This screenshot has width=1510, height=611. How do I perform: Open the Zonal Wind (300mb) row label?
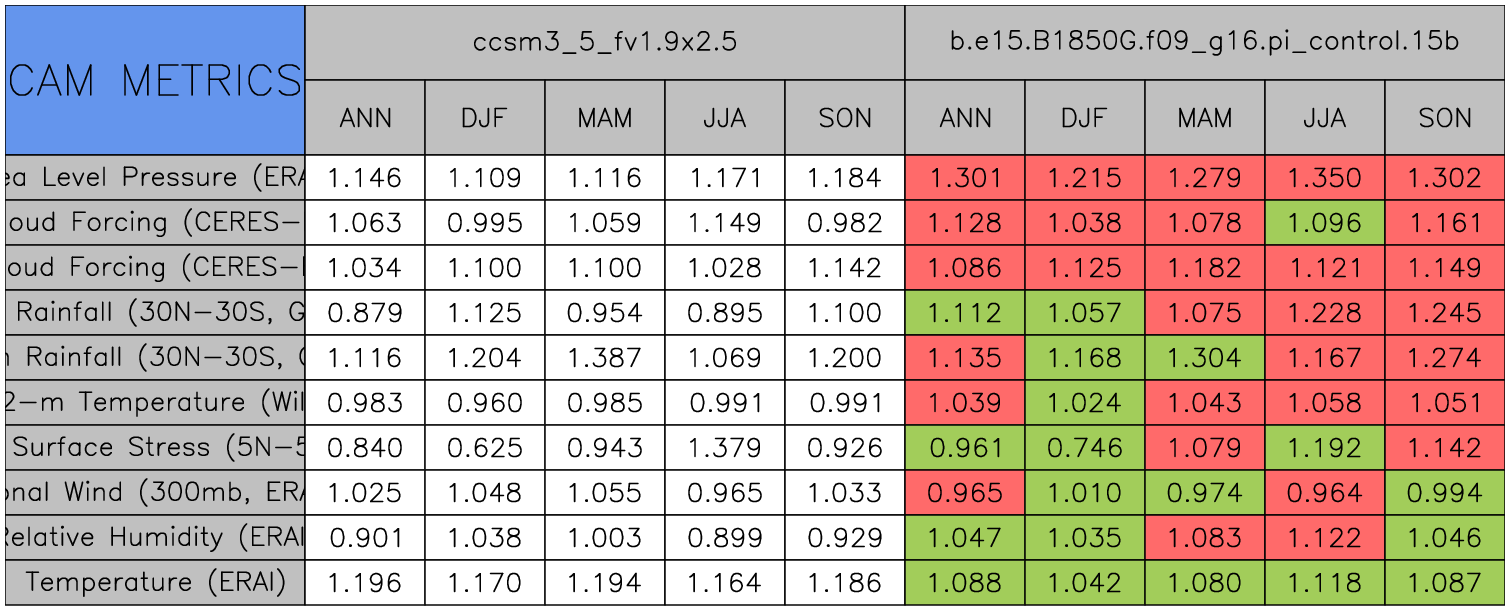tap(155, 492)
